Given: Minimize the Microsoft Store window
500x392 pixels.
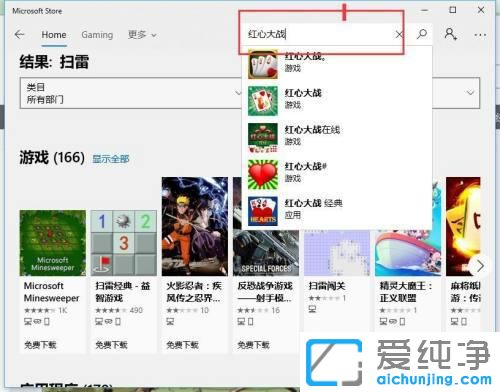Looking at the screenshot, I should coord(424,10).
